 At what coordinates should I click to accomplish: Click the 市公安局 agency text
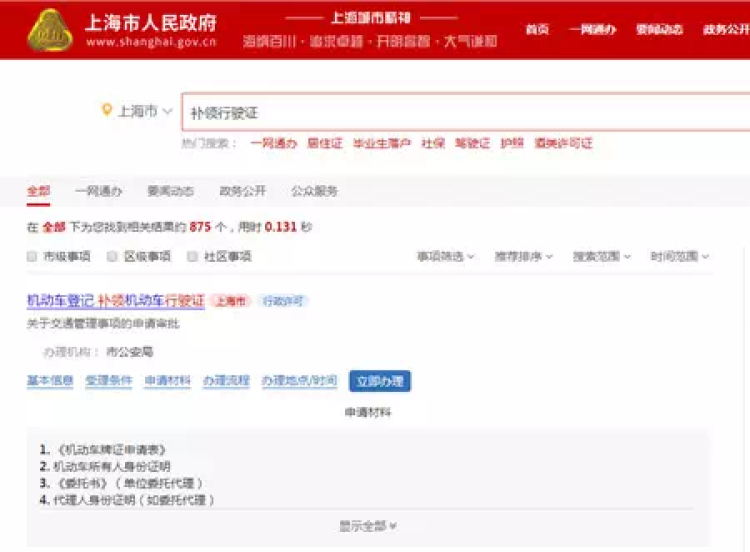tap(130, 352)
